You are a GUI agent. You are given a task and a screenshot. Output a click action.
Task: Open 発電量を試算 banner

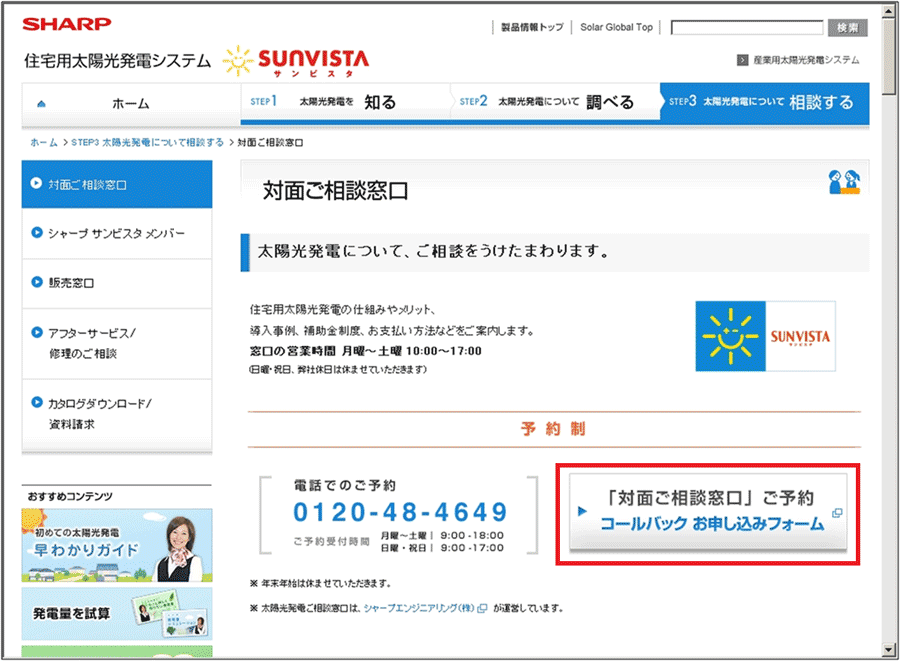117,613
